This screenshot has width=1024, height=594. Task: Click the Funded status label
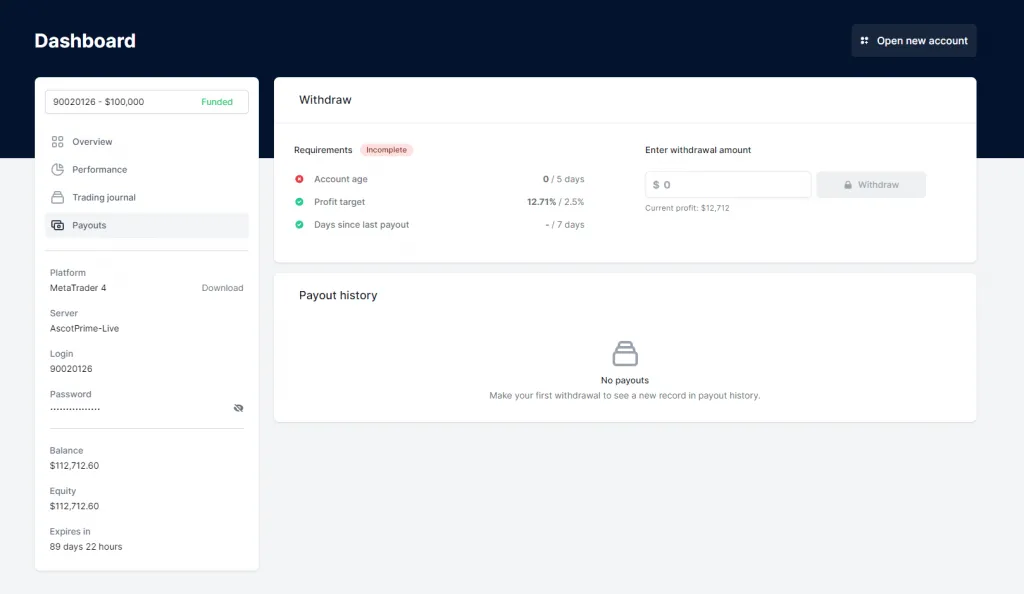[x=217, y=102]
